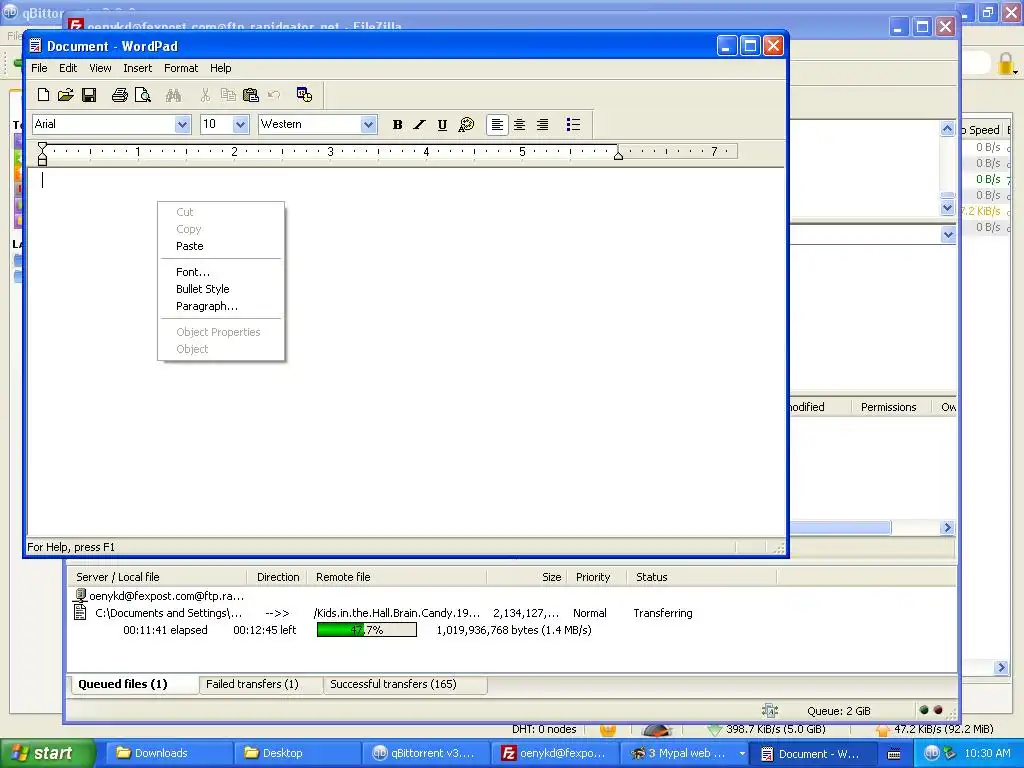Open WordPad View menu
The image size is (1024, 768).
(100, 68)
